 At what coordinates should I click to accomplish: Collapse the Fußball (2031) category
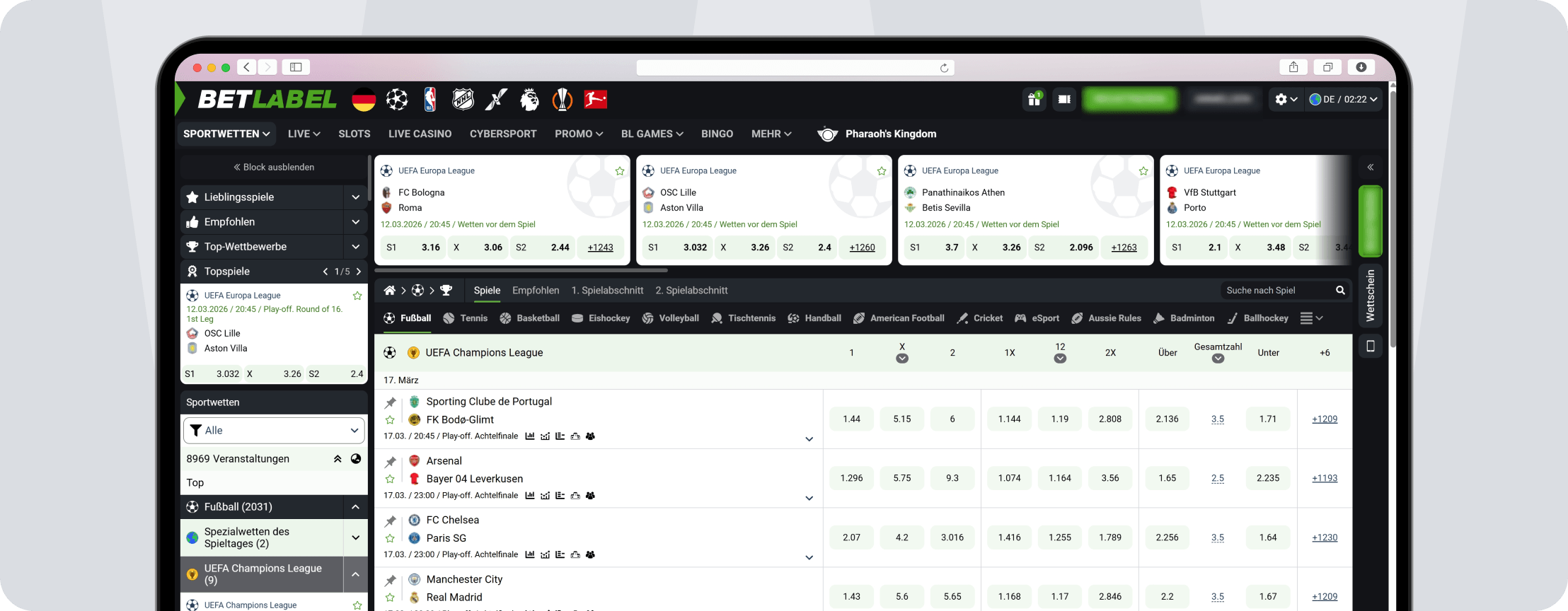pos(355,507)
